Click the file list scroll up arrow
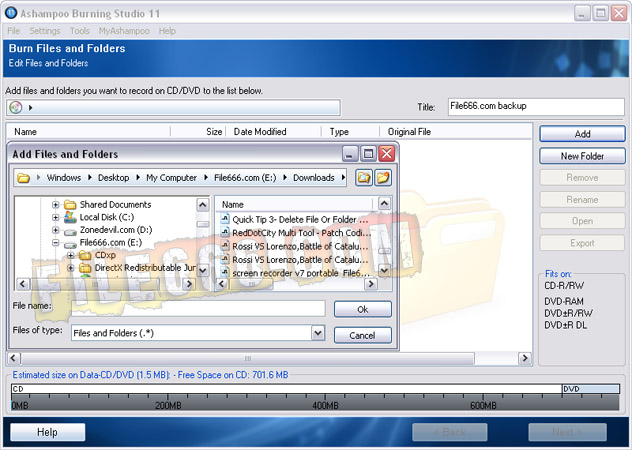The height and width of the screenshot is (450, 632). click(384, 204)
